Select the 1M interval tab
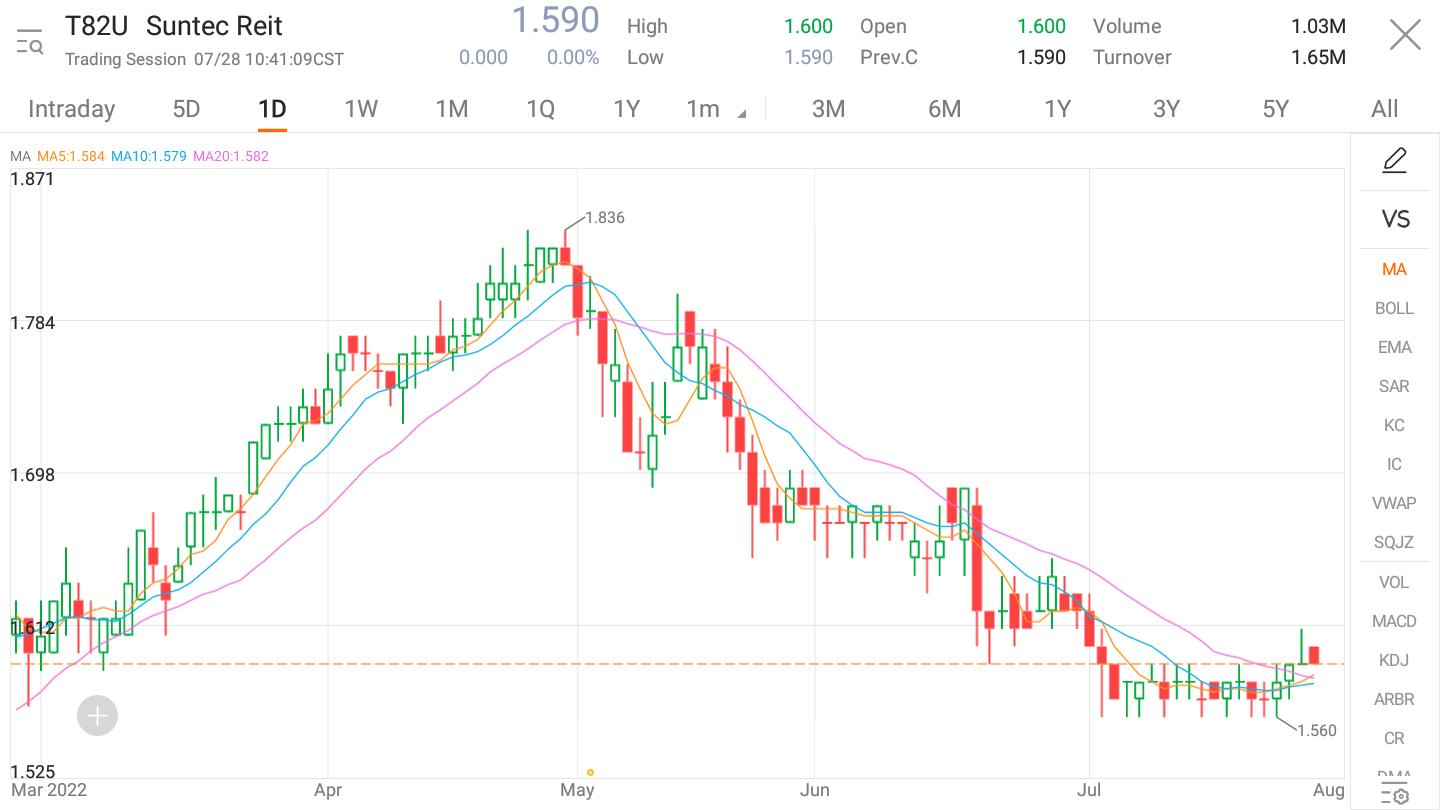The image size is (1440, 810). (x=452, y=109)
